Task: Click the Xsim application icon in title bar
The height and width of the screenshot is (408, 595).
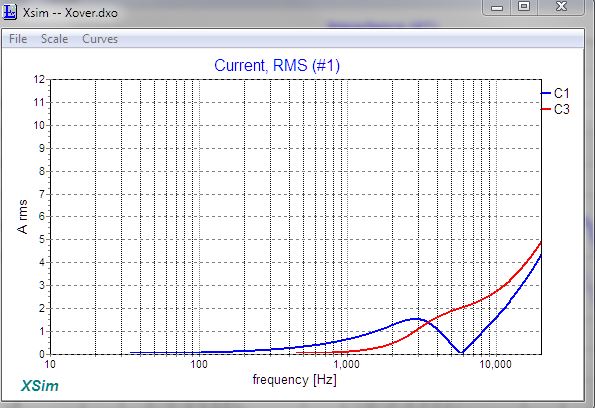Action: pyautogui.click(x=9, y=12)
